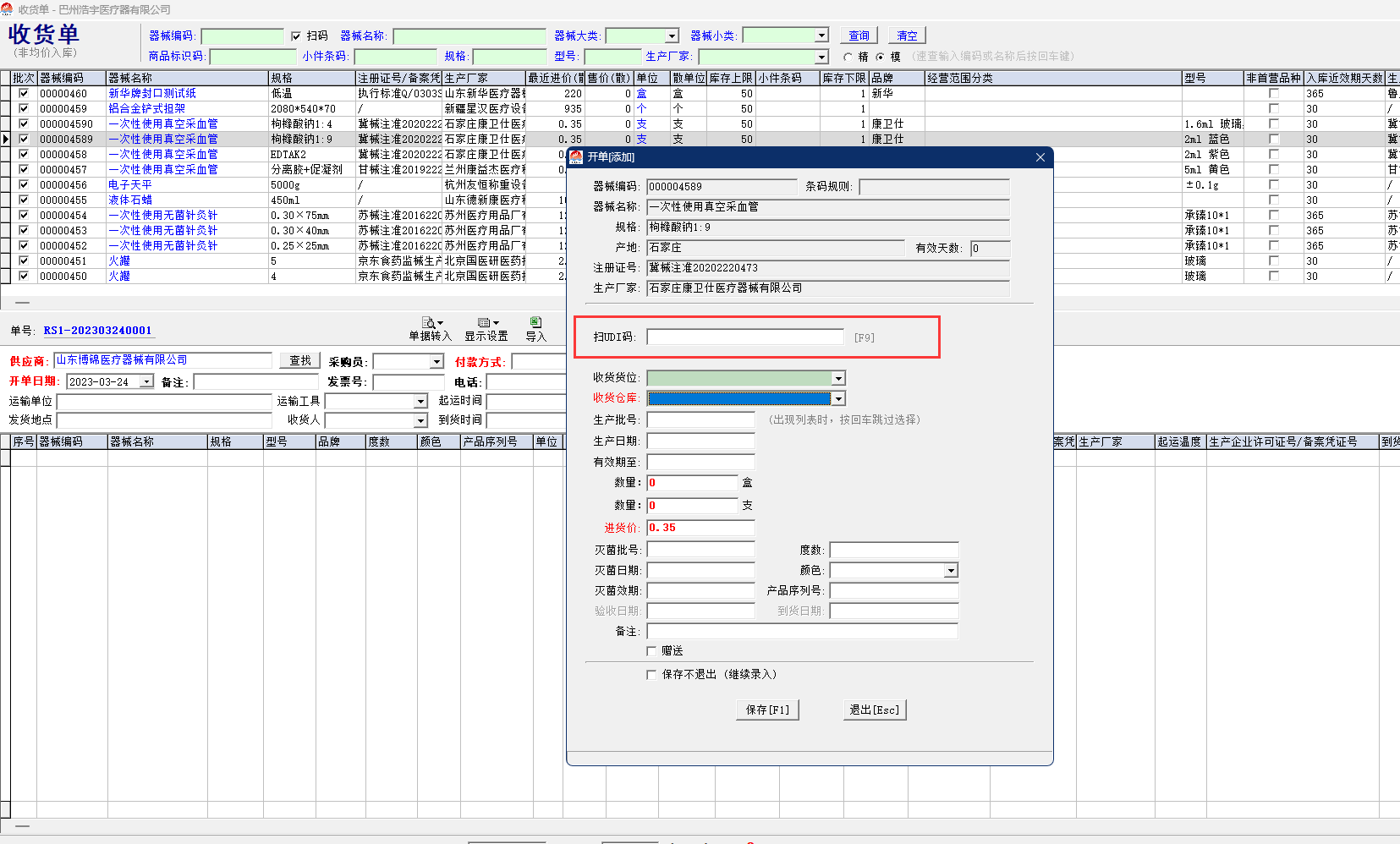Click the 查询 search button

click(x=859, y=36)
